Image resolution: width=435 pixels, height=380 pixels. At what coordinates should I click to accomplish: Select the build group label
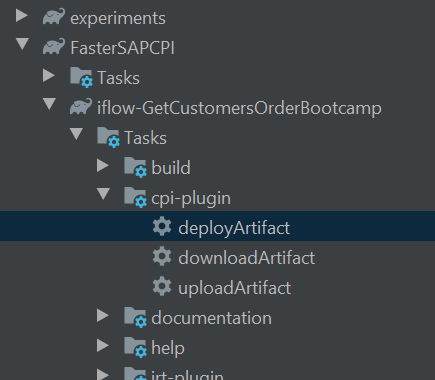(171, 168)
